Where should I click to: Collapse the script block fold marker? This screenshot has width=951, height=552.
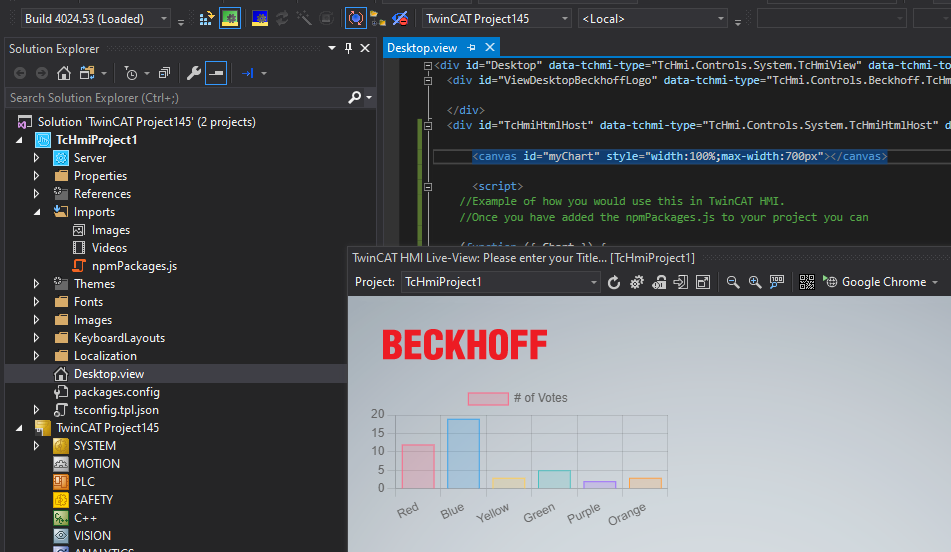pyautogui.click(x=428, y=187)
